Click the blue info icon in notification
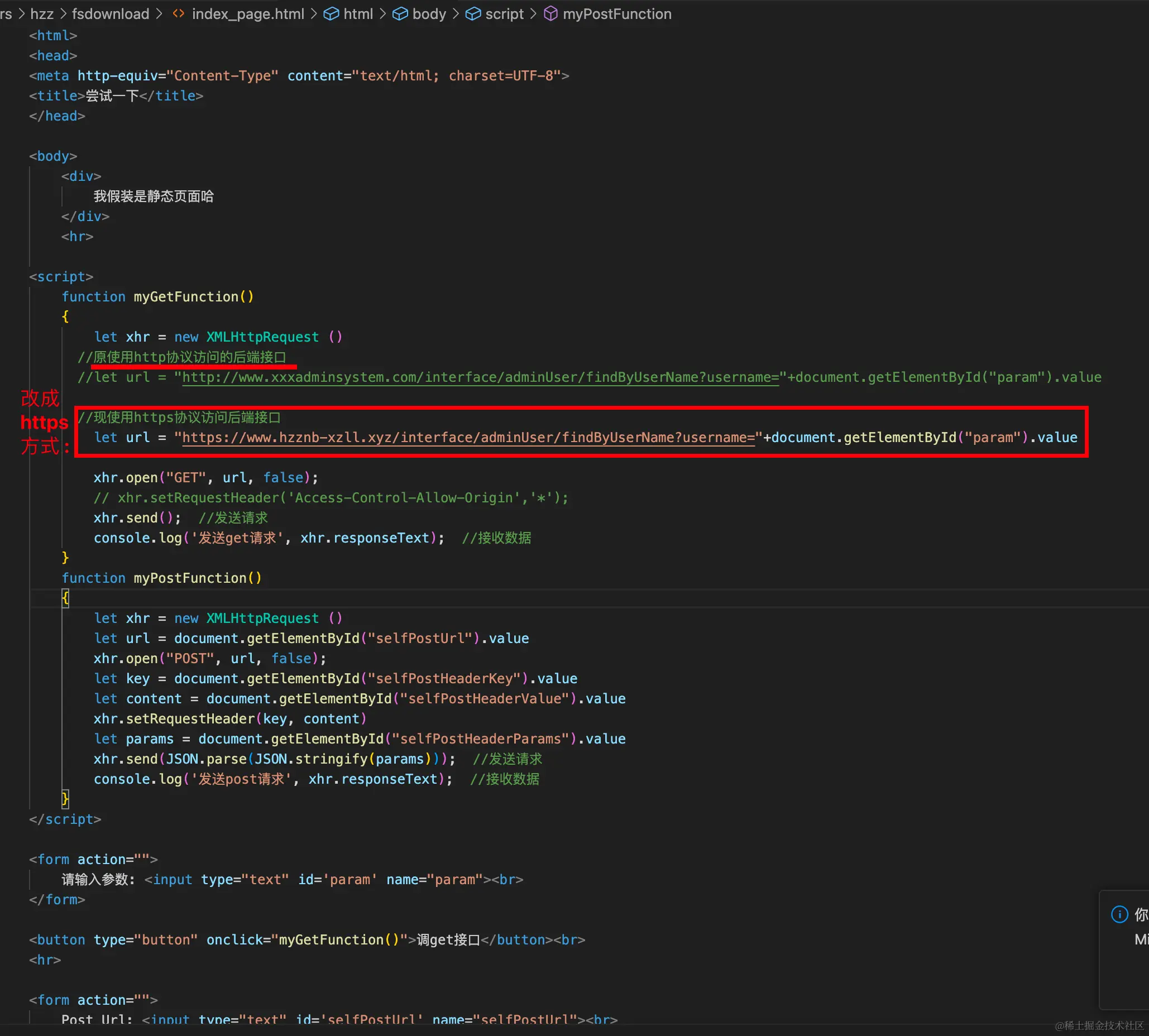Screen dimensions: 1149x1036 pyautogui.click(x=1119, y=914)
